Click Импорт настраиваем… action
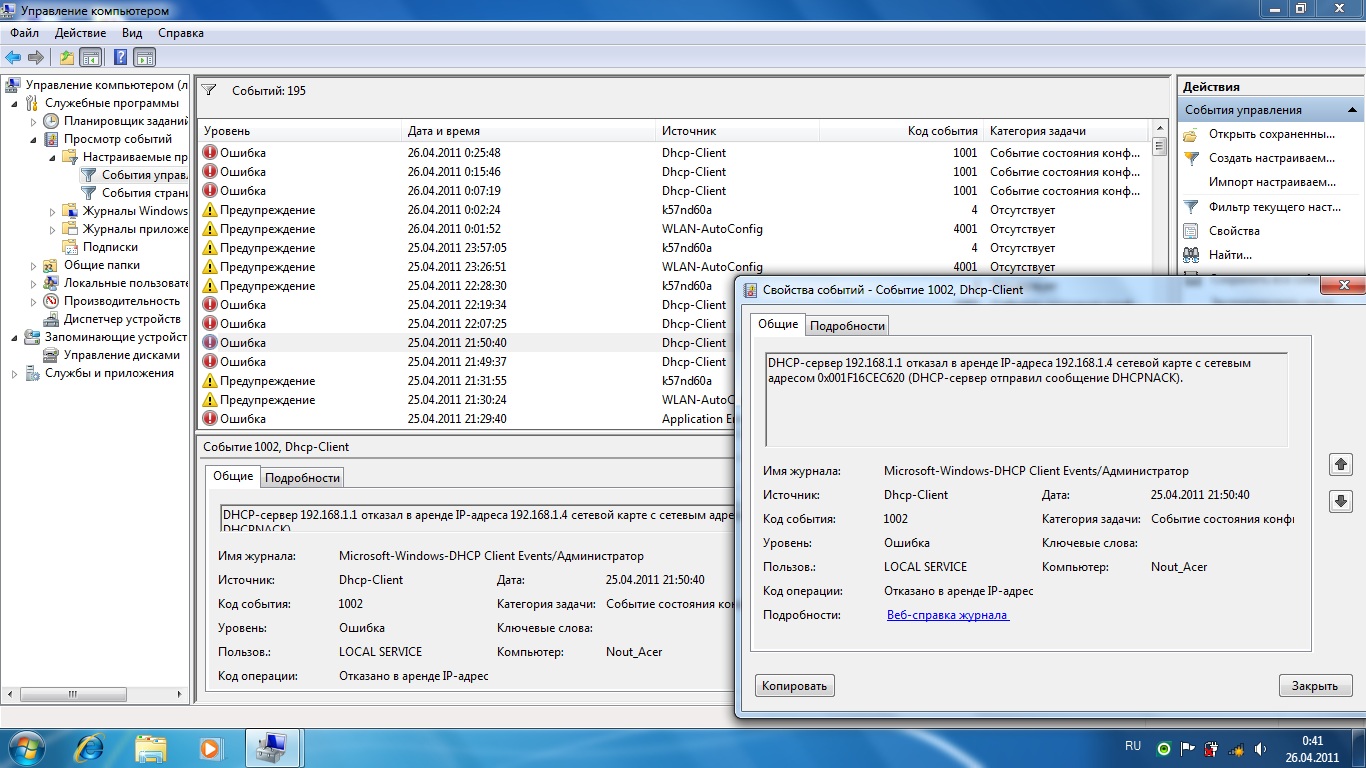This screenshot has width=1366, height=768. (1272, 182)
